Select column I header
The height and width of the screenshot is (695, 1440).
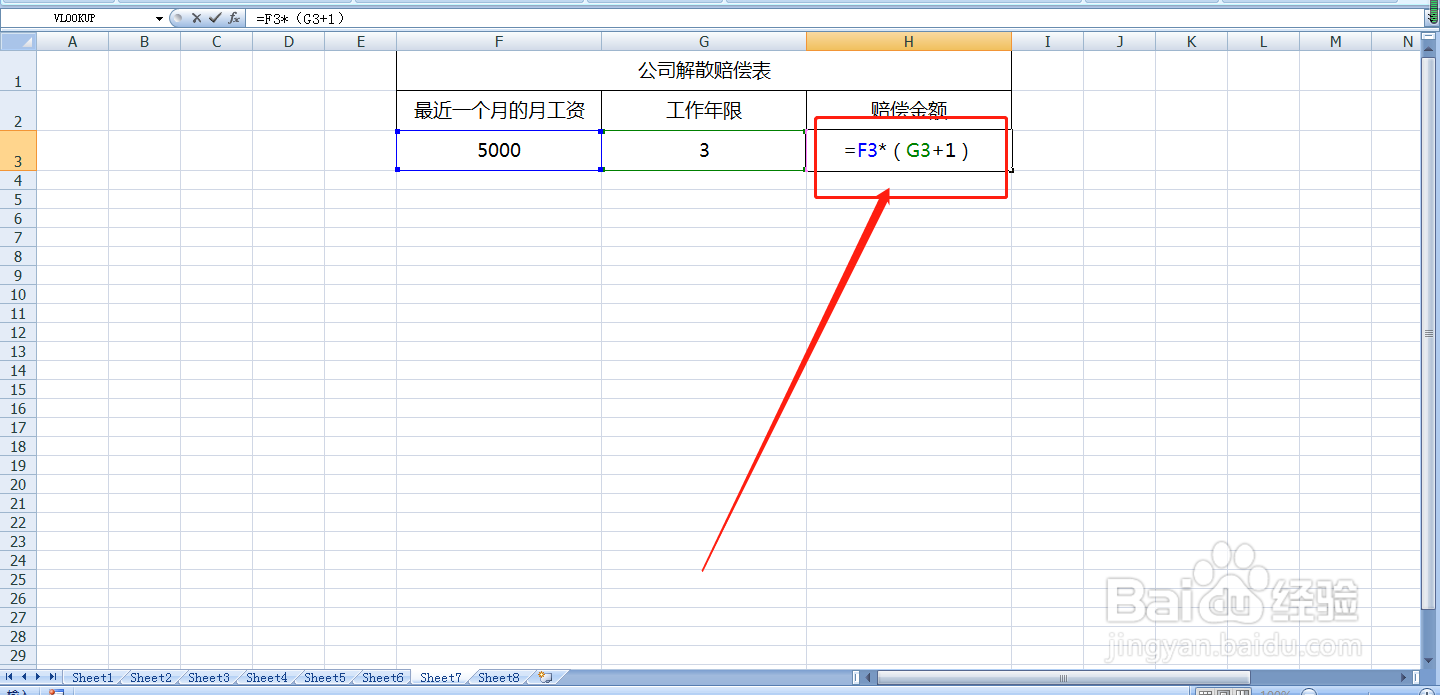[1047, 41]
